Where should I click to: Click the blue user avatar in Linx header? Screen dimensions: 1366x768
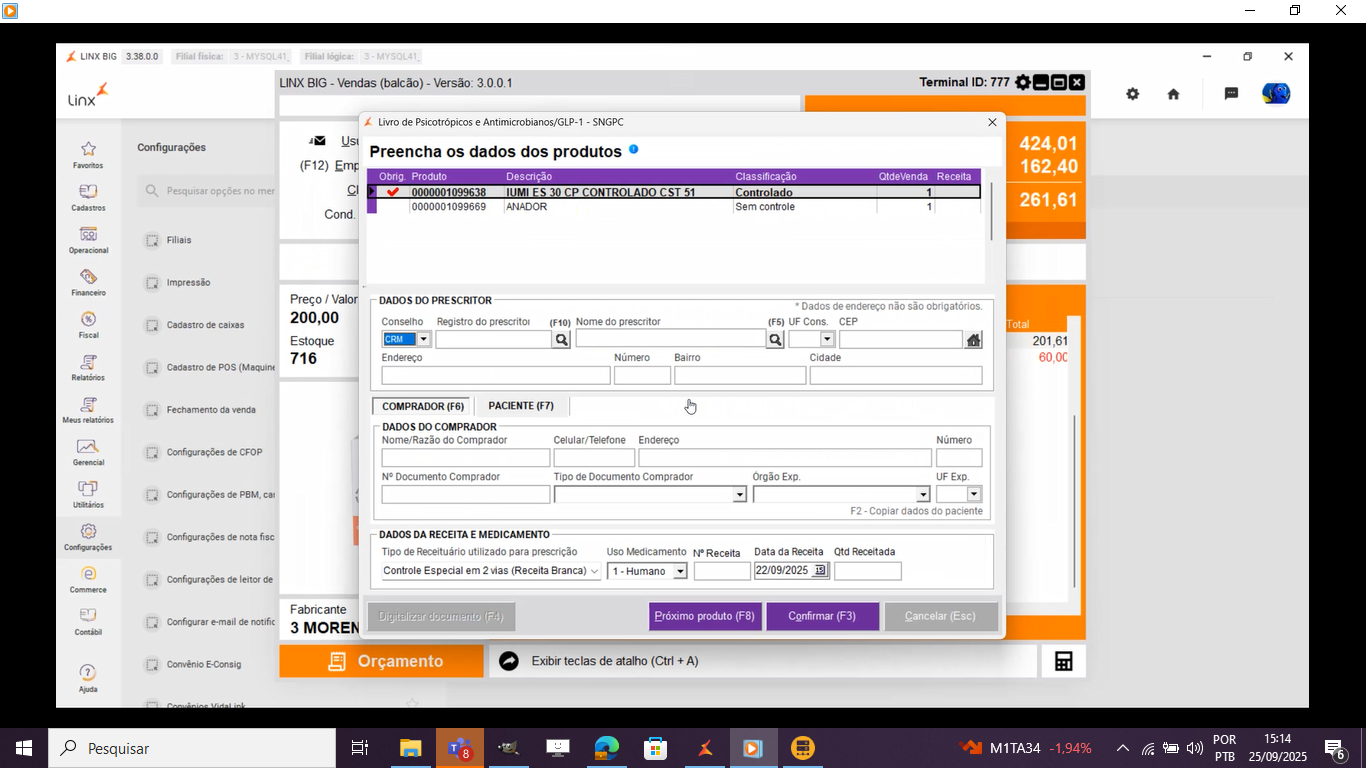coord(1276,93)
